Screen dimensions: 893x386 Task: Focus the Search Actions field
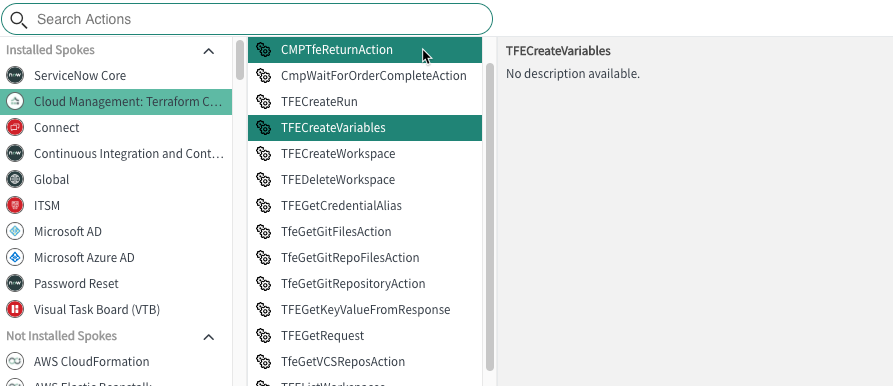(x=247, y=19)
